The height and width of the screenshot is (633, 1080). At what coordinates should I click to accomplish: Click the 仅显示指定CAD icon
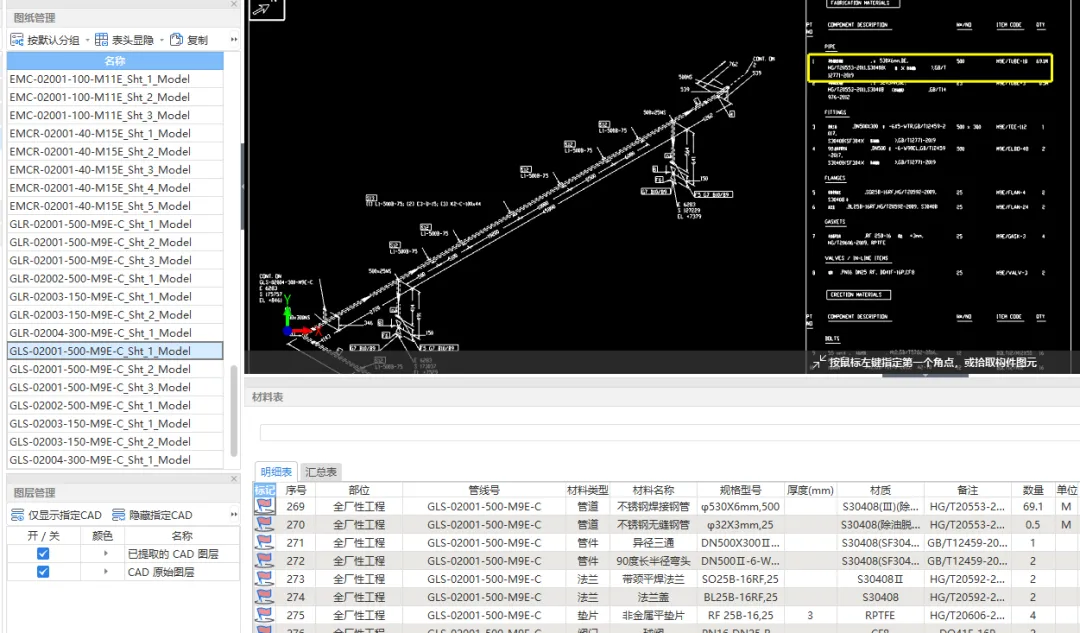[17, 515]
